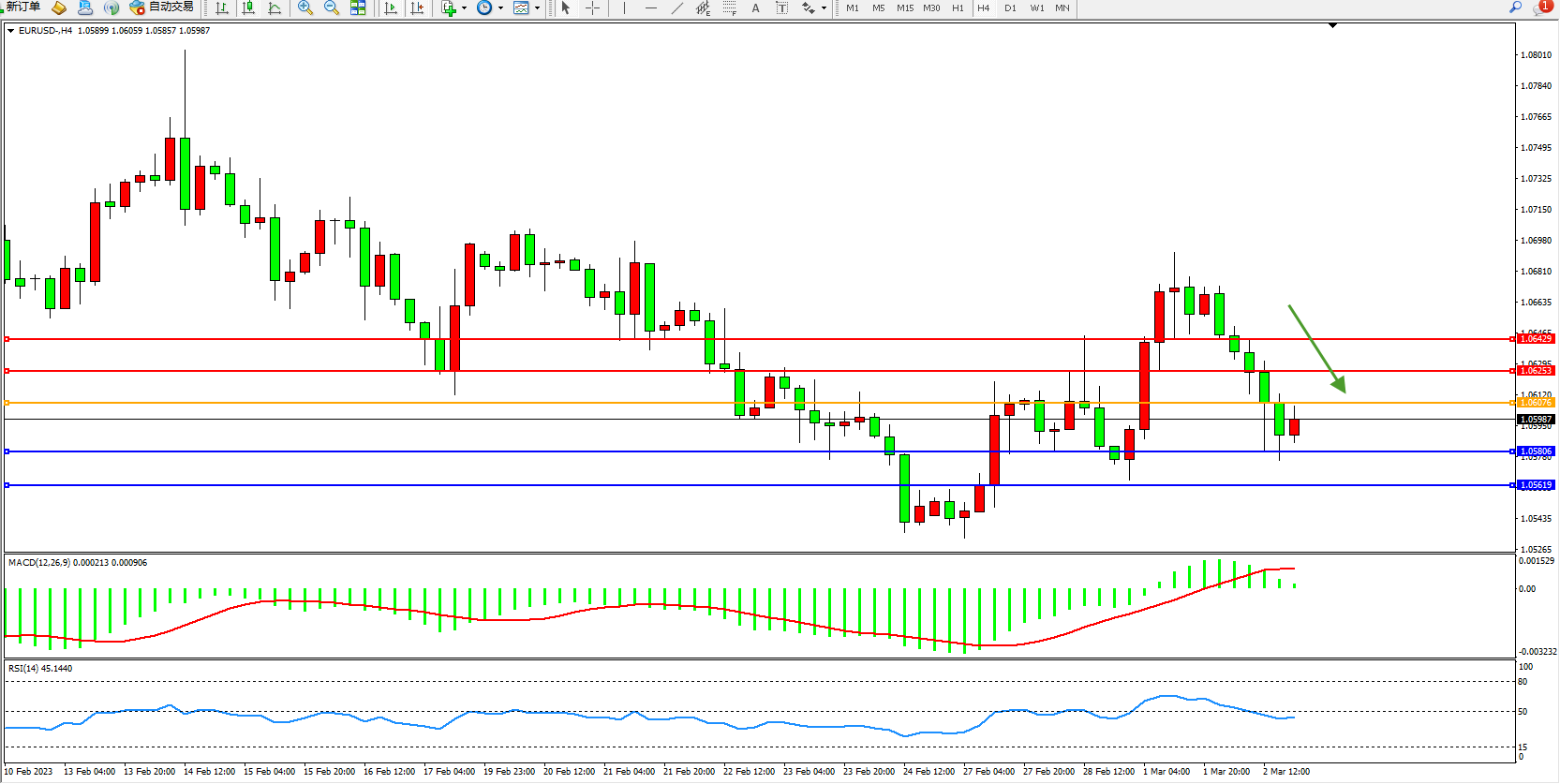Select the crosshair cursor tool
The height and width of the screenshot is (784, 1560).
[592, 7]
